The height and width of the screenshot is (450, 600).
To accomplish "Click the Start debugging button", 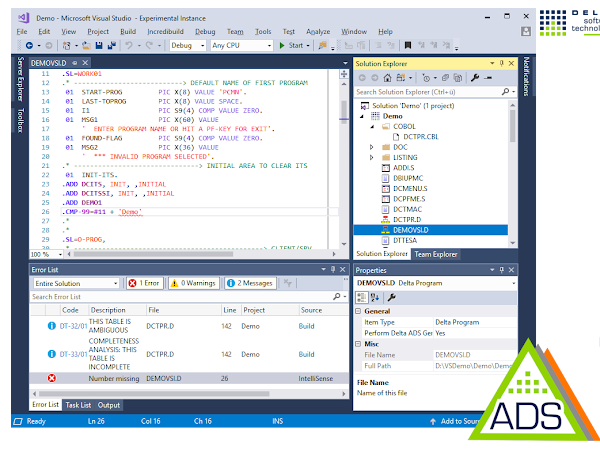I will coord(294,46).
